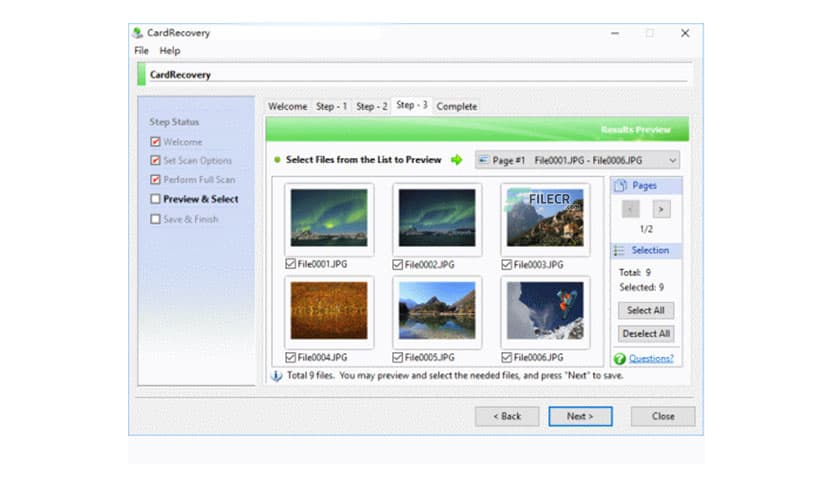Image resolution: width=836 pixels, height=484 pixels.
Task: Click the '1/2' page indicator text
Action: (646, 229)
